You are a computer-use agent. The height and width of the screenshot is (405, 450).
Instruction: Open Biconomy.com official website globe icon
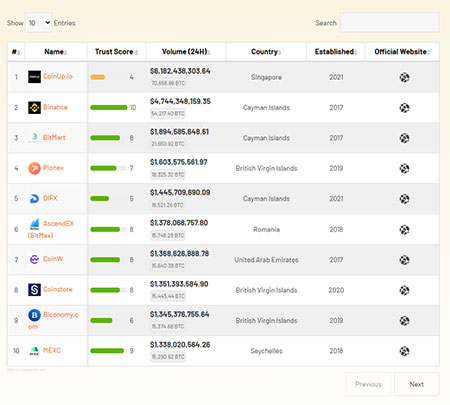pos(404,321)
